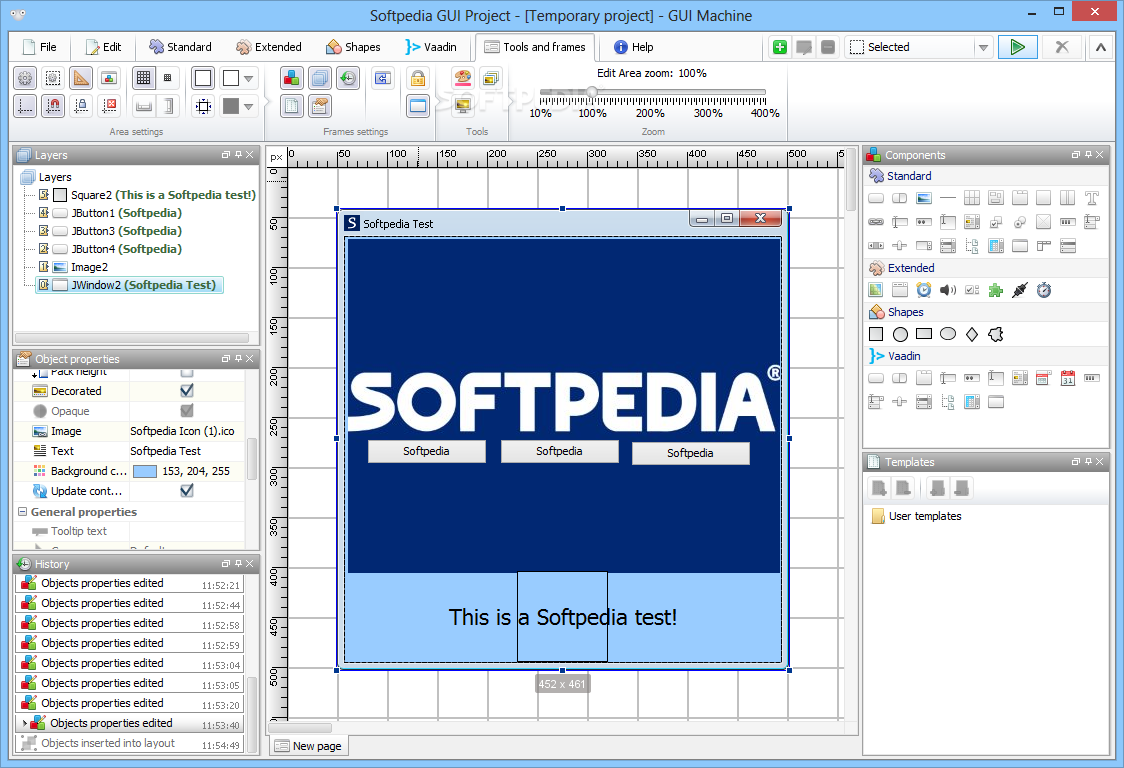Pick the link chain component in Standard
1124x768 pixels.
[876, 222]
